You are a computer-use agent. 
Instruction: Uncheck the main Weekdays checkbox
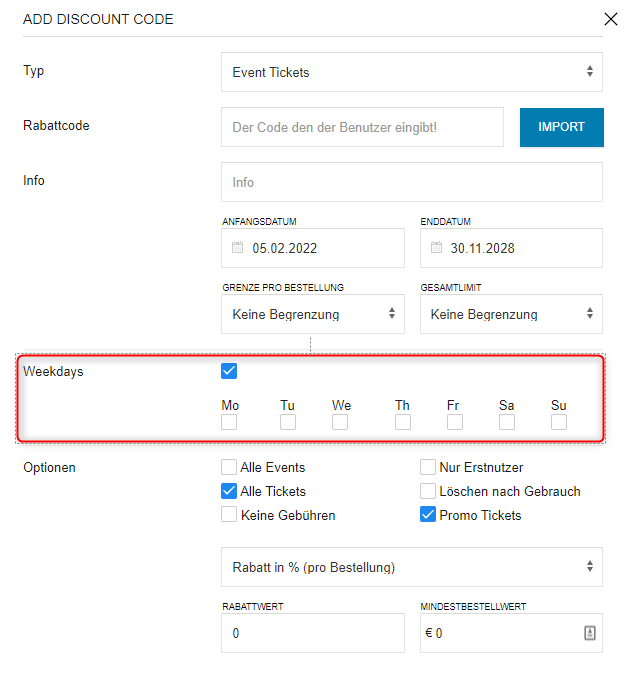(x=229, y=371)
